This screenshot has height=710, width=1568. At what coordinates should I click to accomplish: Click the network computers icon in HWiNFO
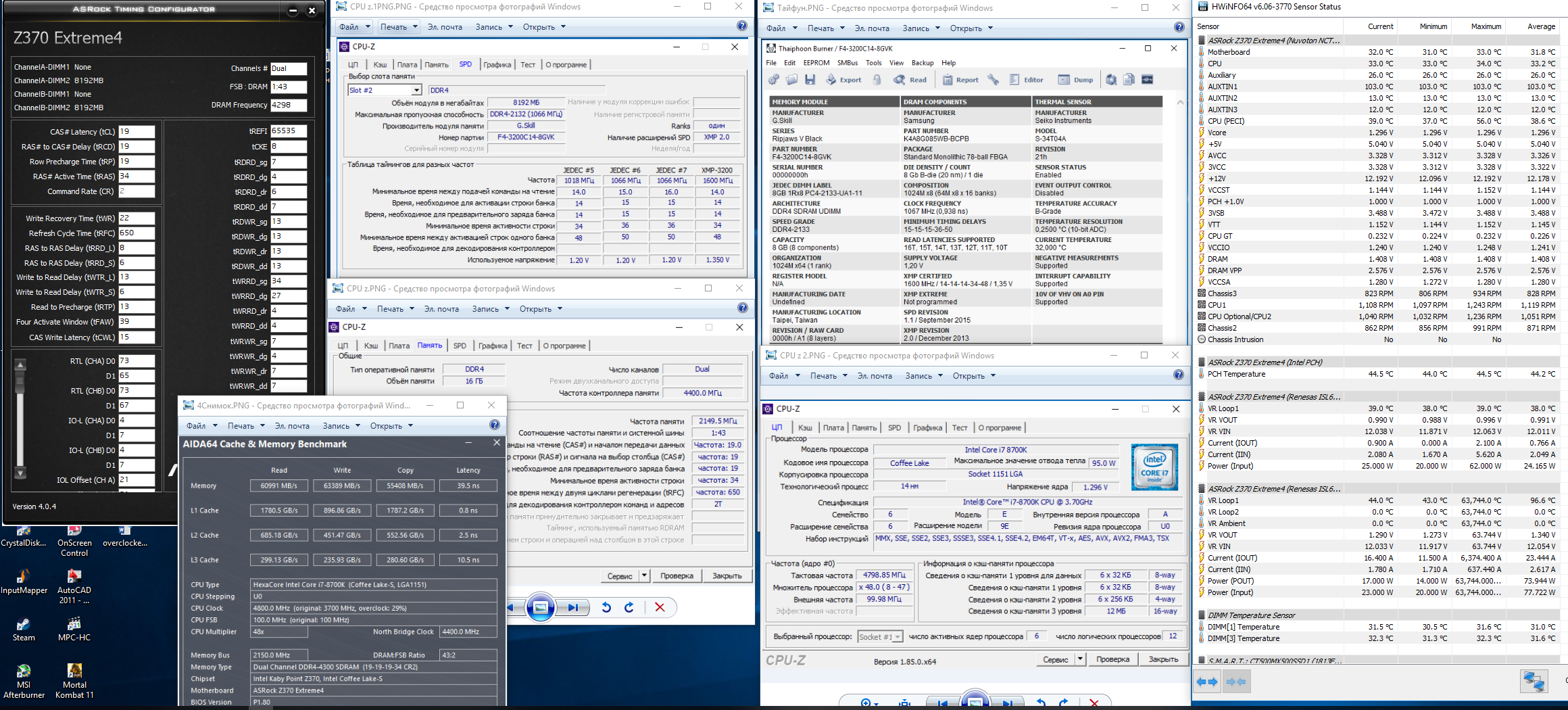1534,682
